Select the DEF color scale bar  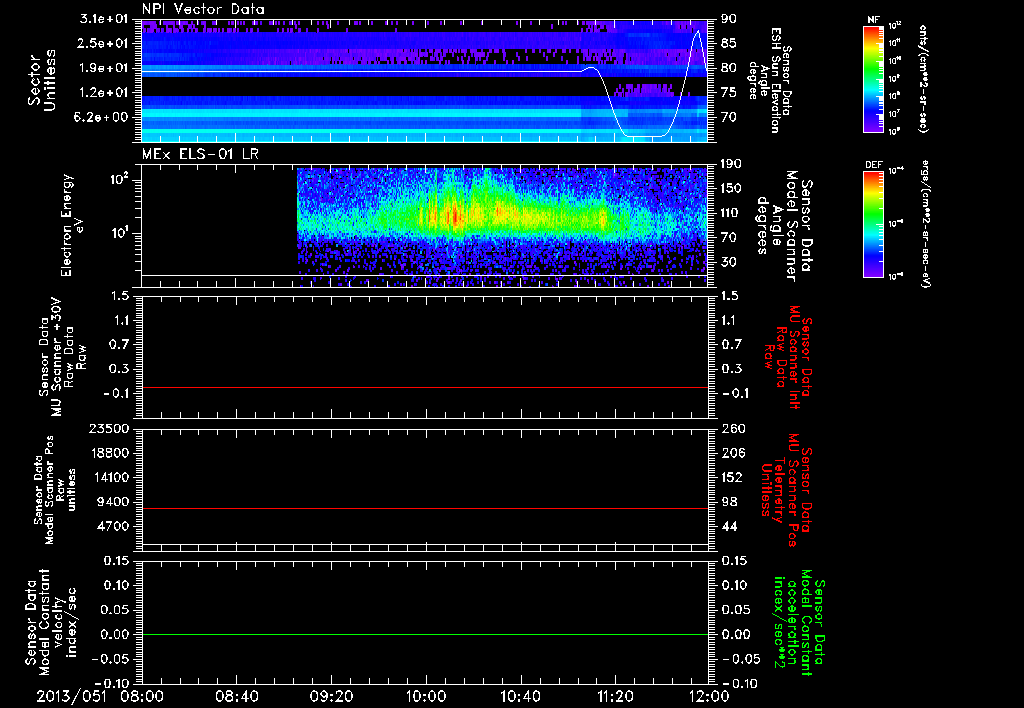[x=873, y=224]
